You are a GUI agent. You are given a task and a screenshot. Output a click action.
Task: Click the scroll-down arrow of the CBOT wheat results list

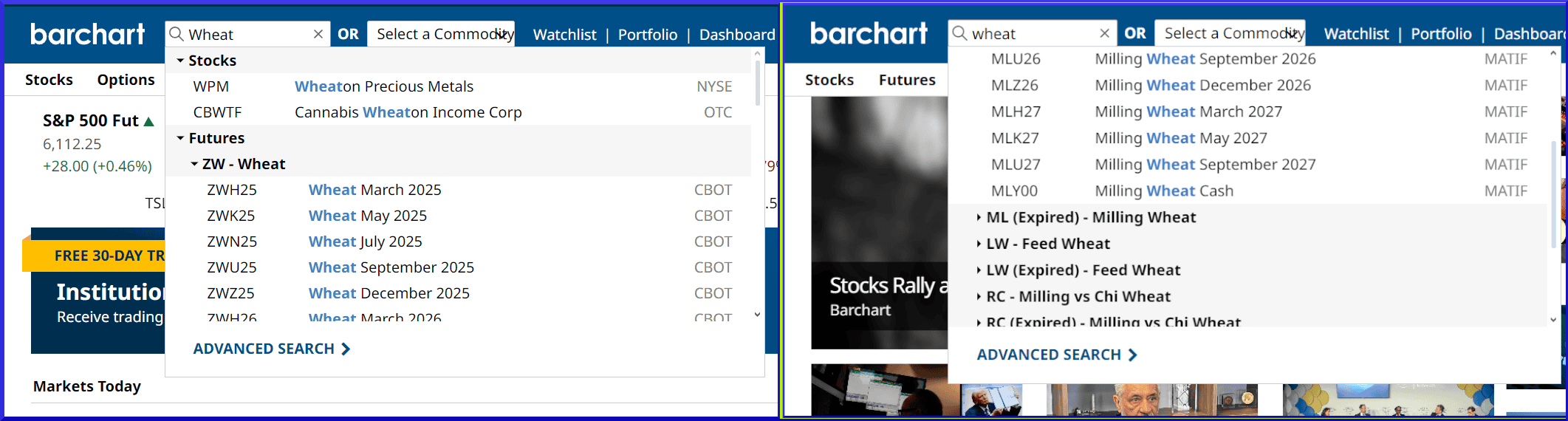(757, 315)
